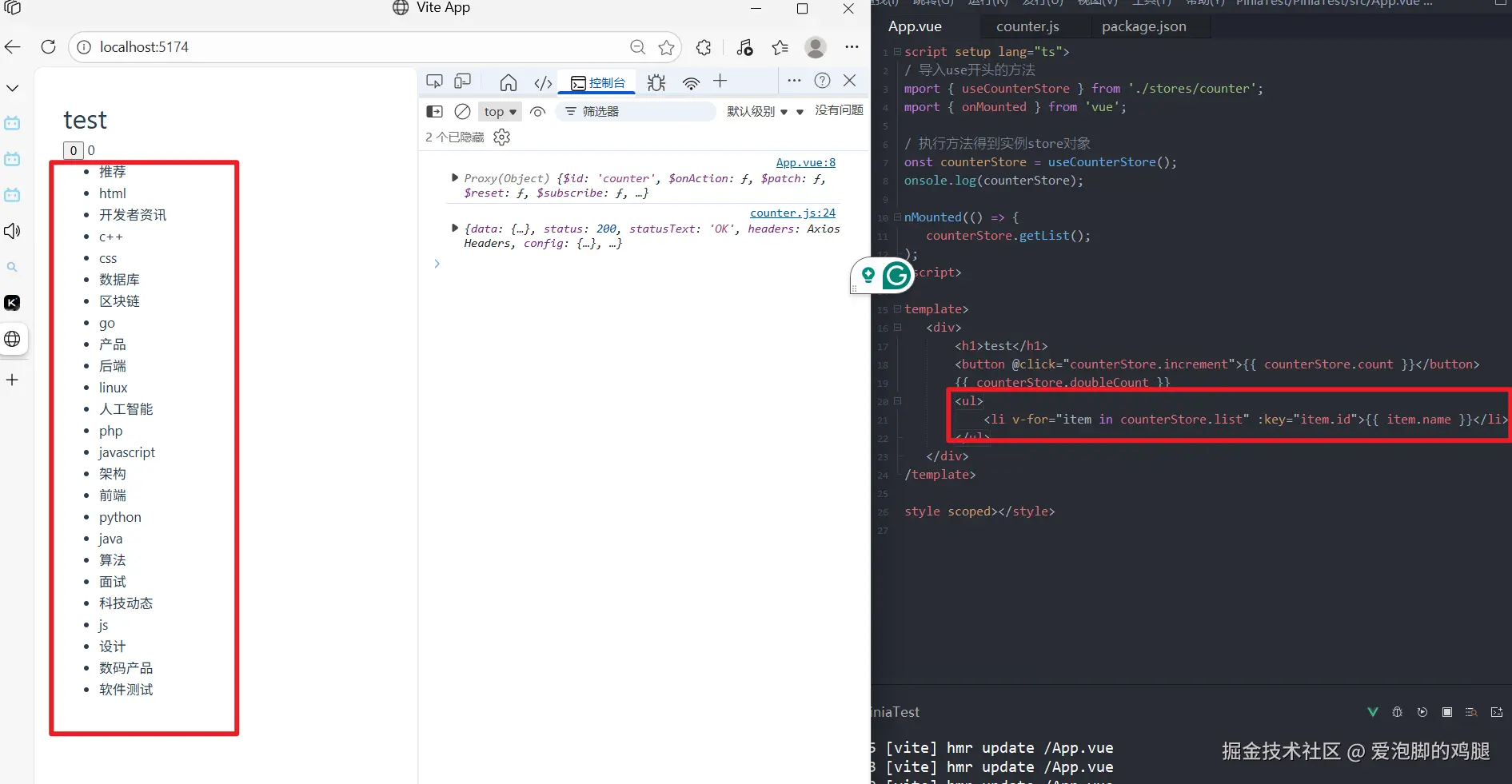Collapse the ul fold at line 20

pos(897,401)
